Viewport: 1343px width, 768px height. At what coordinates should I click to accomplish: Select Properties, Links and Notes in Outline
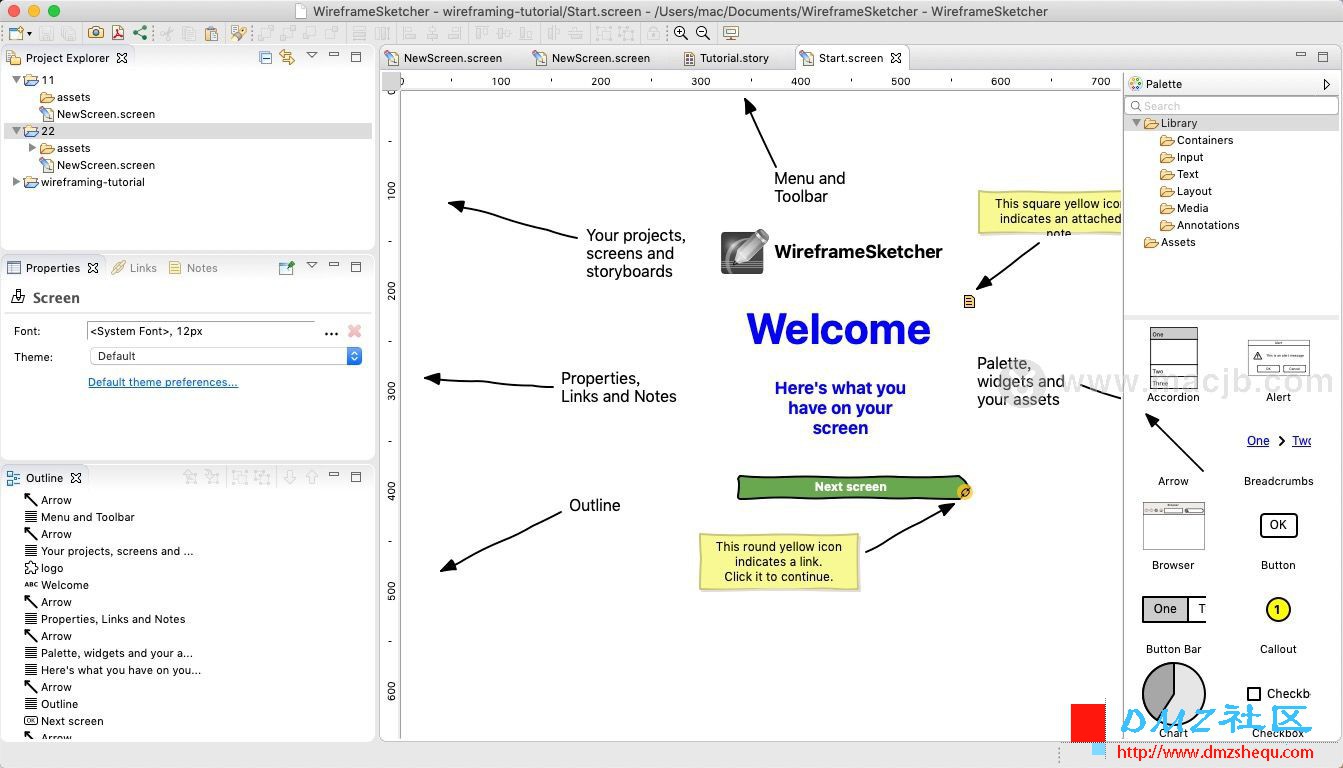(x=104, y=619)
